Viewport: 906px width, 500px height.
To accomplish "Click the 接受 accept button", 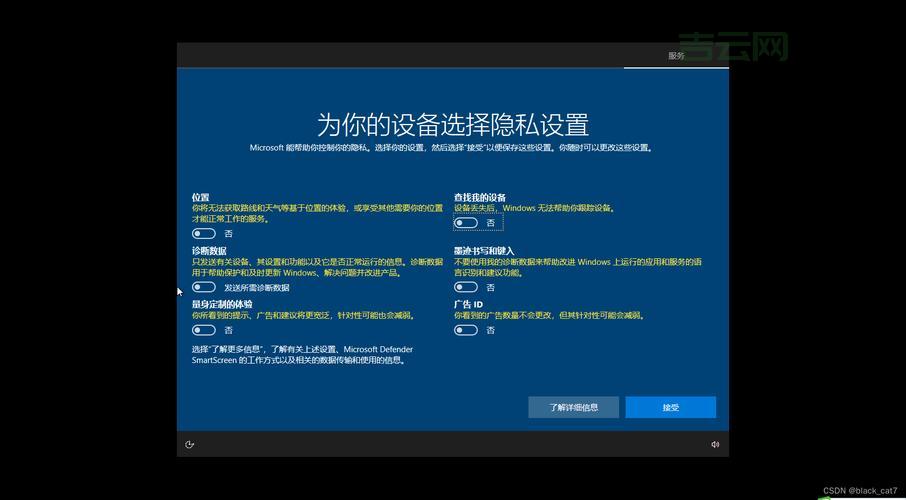I will pyautogui.click(x=670, y=408).
